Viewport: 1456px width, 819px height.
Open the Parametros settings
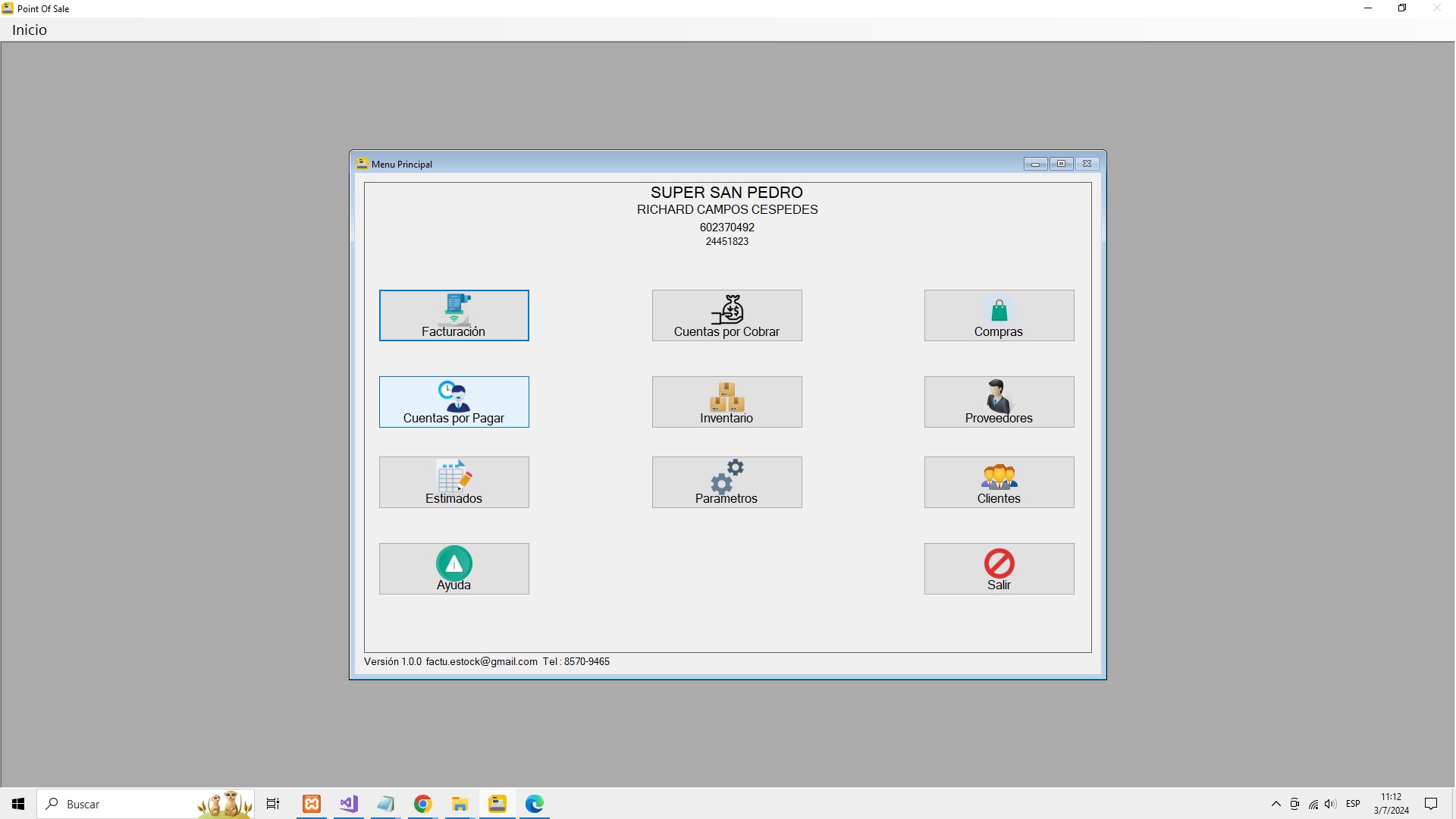(x=726, y=482)
